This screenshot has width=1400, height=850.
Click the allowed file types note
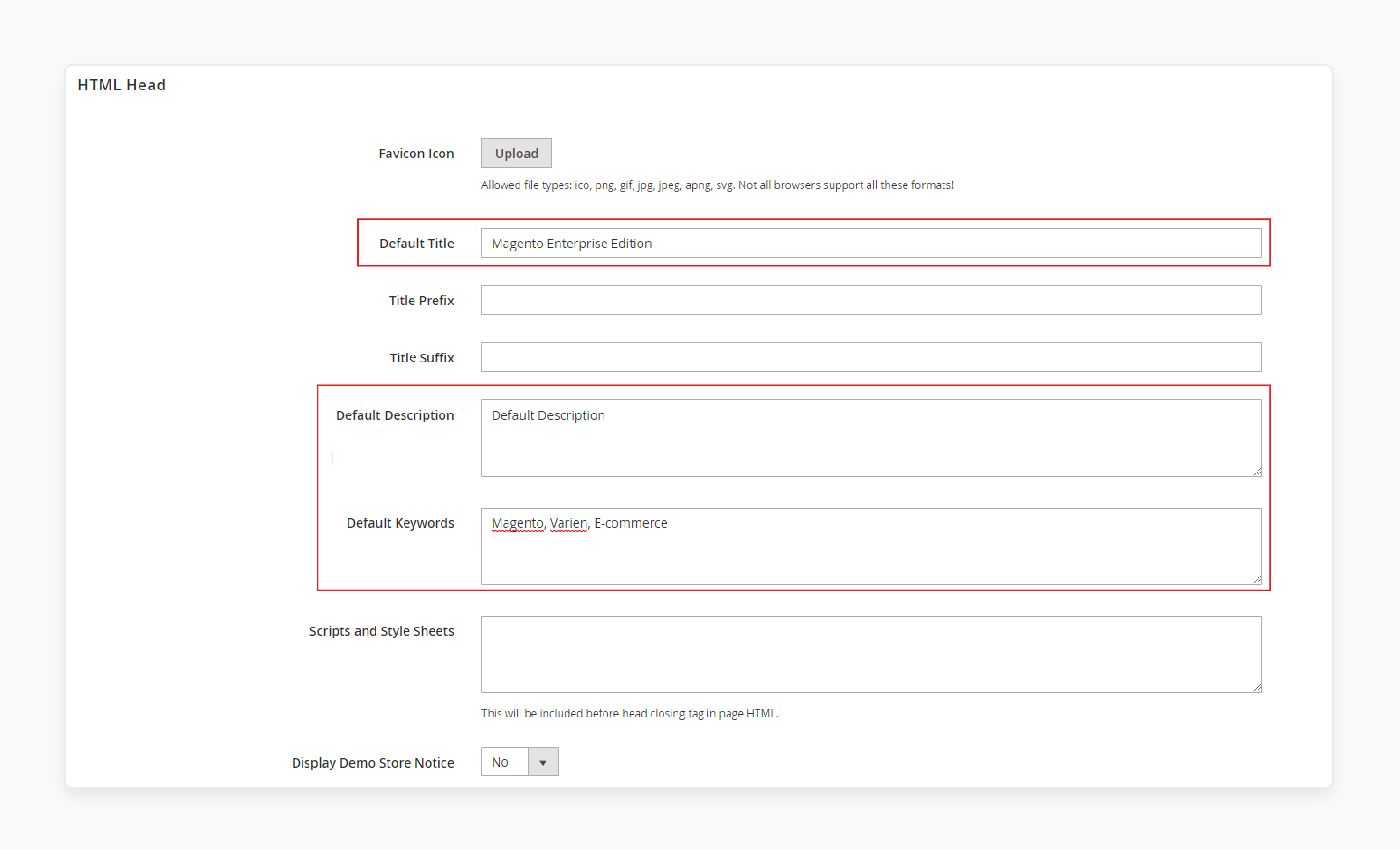coord(717,185)
